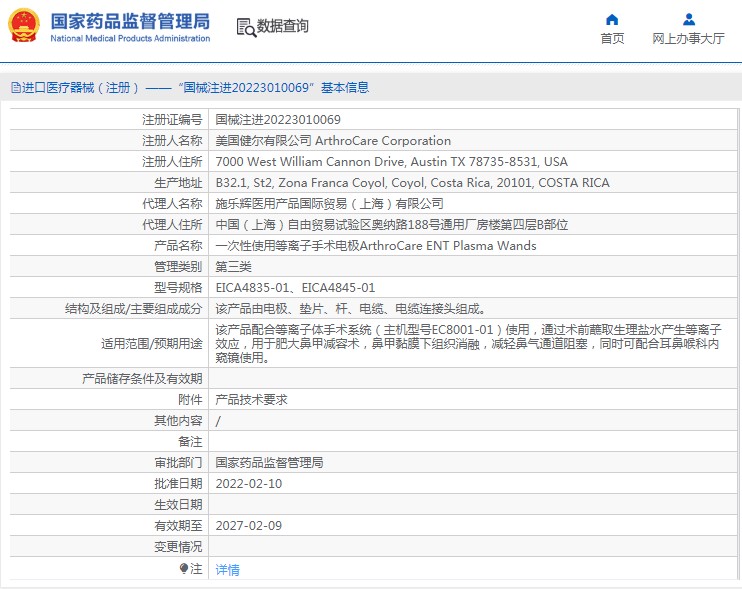Click the 注册人名称 label
The image size is (742, 589).
tap(172, 141)
